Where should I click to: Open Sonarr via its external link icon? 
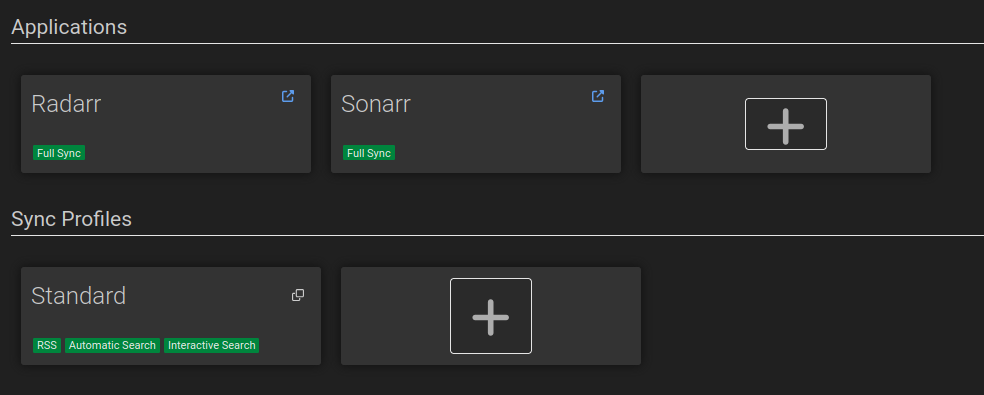(597, 96)
